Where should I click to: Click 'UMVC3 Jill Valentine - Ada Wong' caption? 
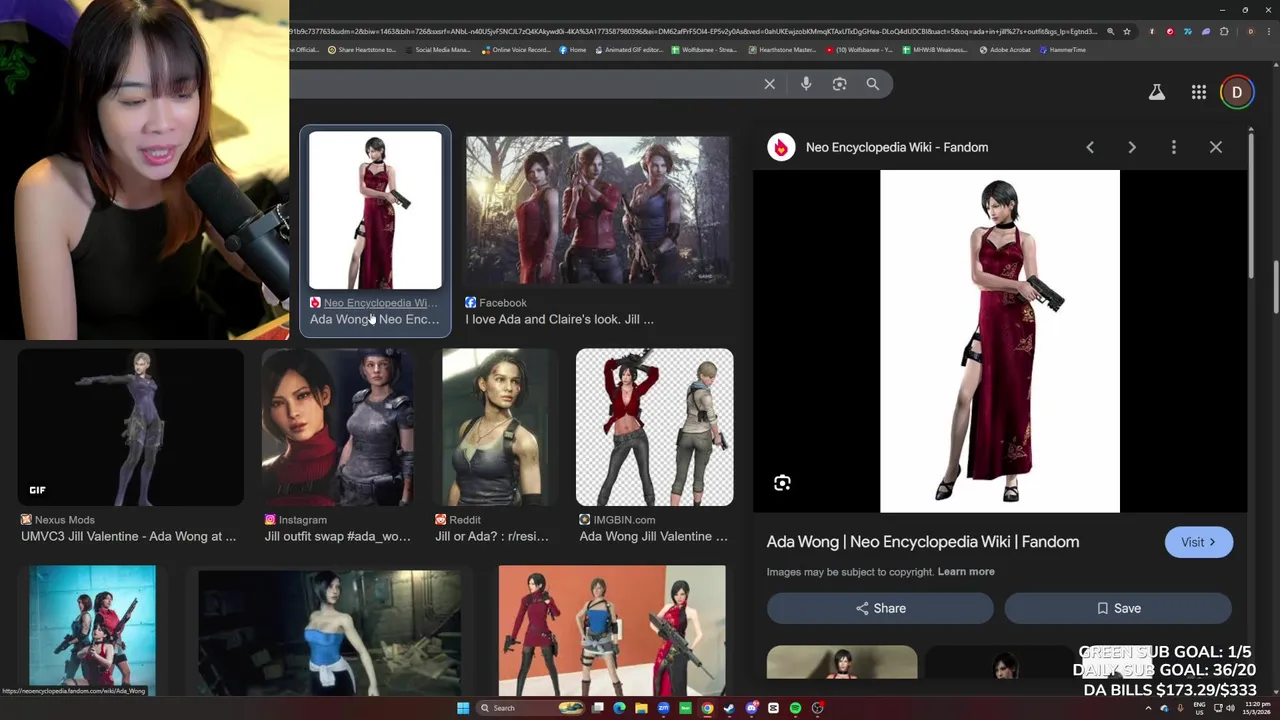[x=129, y=536]
